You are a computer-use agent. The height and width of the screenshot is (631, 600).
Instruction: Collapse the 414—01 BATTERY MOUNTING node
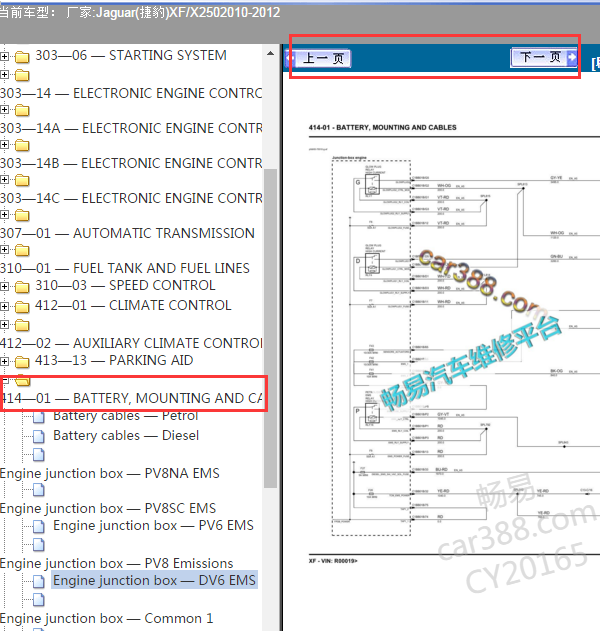click(x=4, y=379)
